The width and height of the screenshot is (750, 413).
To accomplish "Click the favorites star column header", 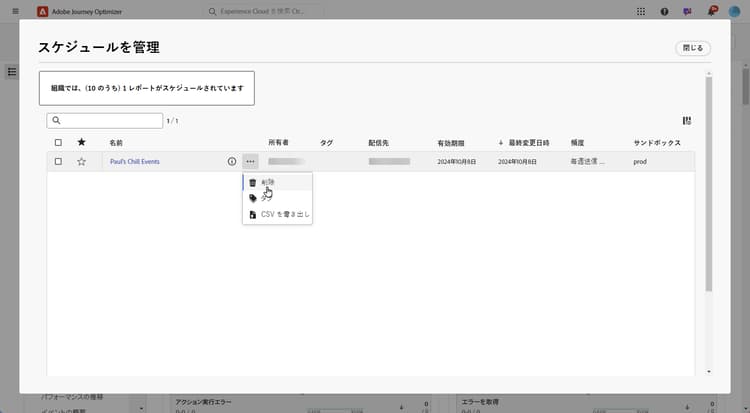I will (x=81, y=142).
